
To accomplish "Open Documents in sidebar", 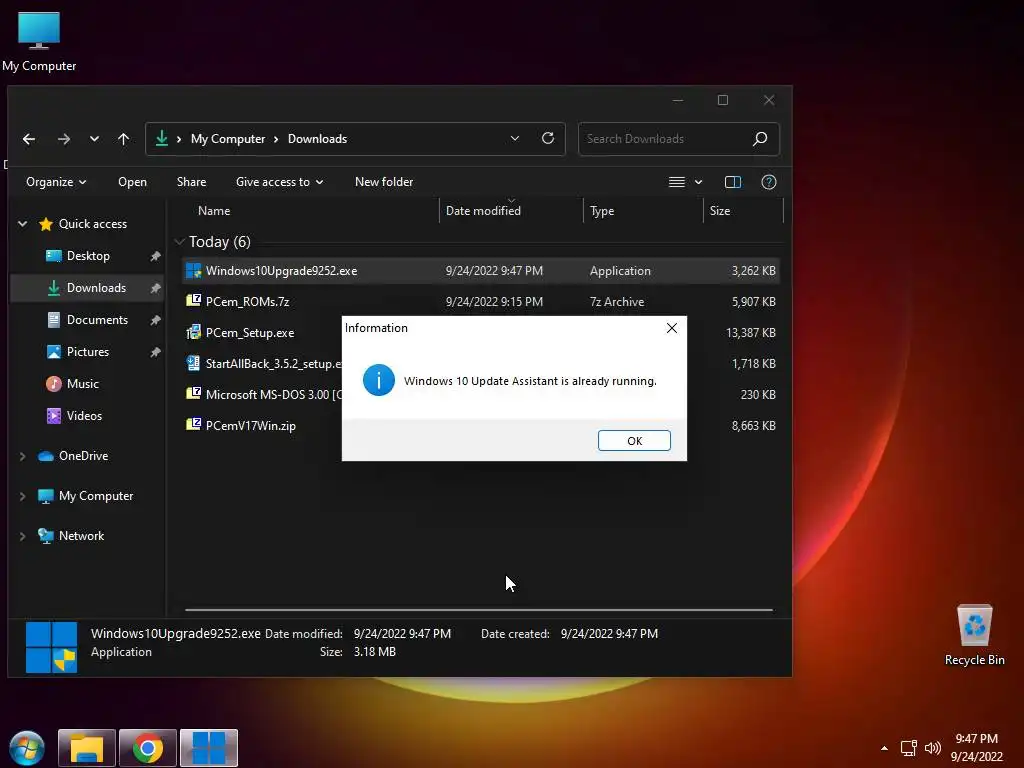I will tap(97, 320).
